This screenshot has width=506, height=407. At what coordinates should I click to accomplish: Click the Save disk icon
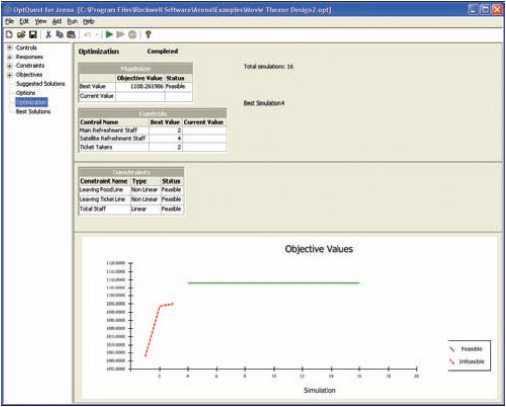point(33,34)
